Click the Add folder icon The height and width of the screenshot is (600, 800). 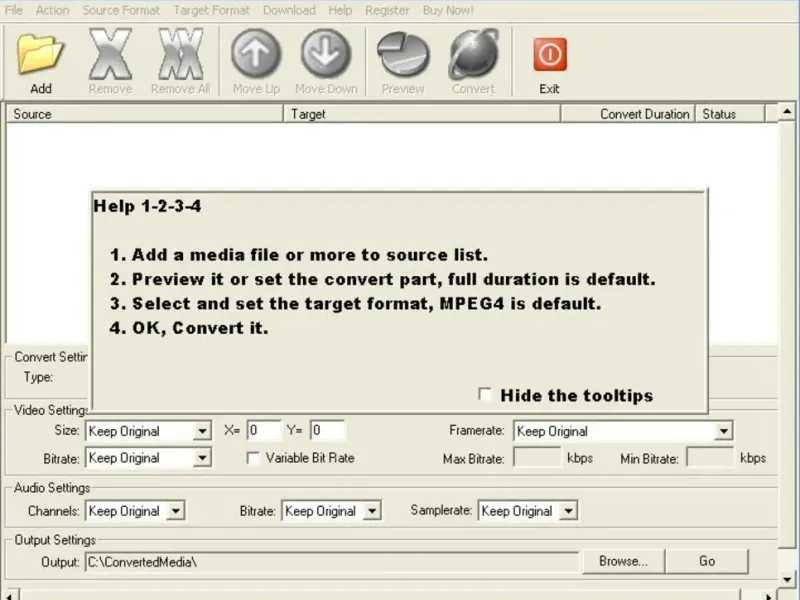(41, 54)
